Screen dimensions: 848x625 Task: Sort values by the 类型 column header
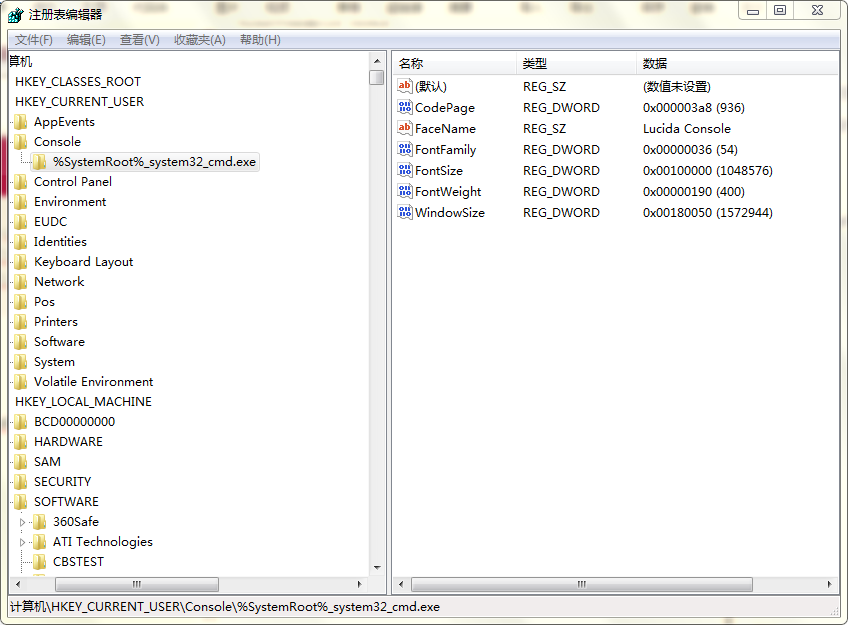[577, 64]
